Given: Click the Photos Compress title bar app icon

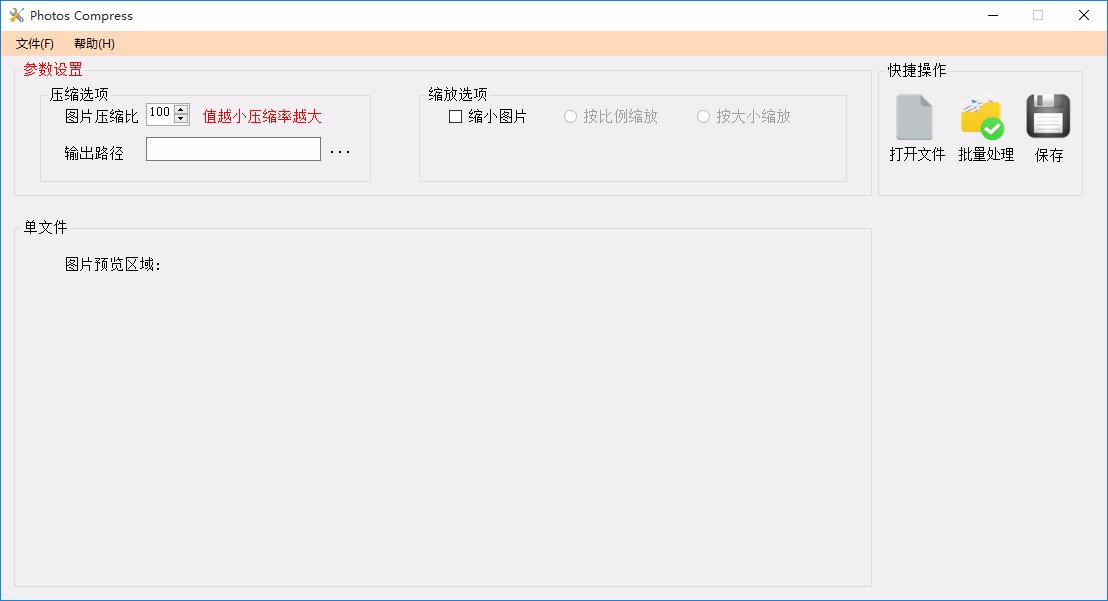Looking at the screenshot, I should click(16, 15).
